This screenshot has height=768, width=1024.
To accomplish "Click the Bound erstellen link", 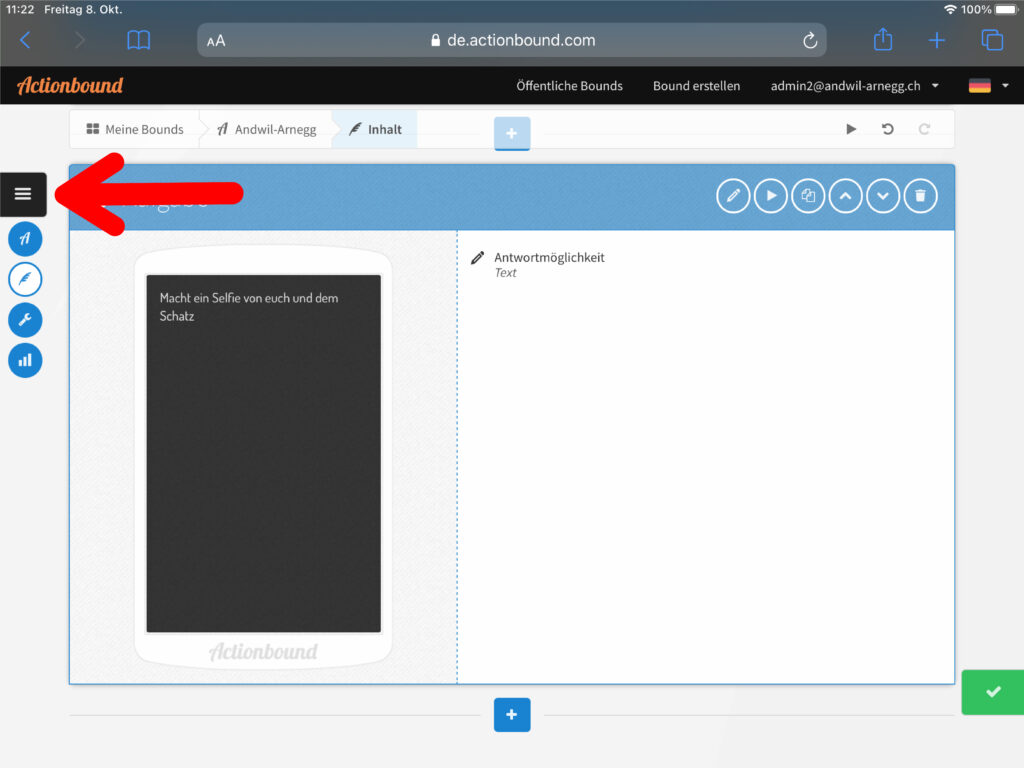I will 696,86.
